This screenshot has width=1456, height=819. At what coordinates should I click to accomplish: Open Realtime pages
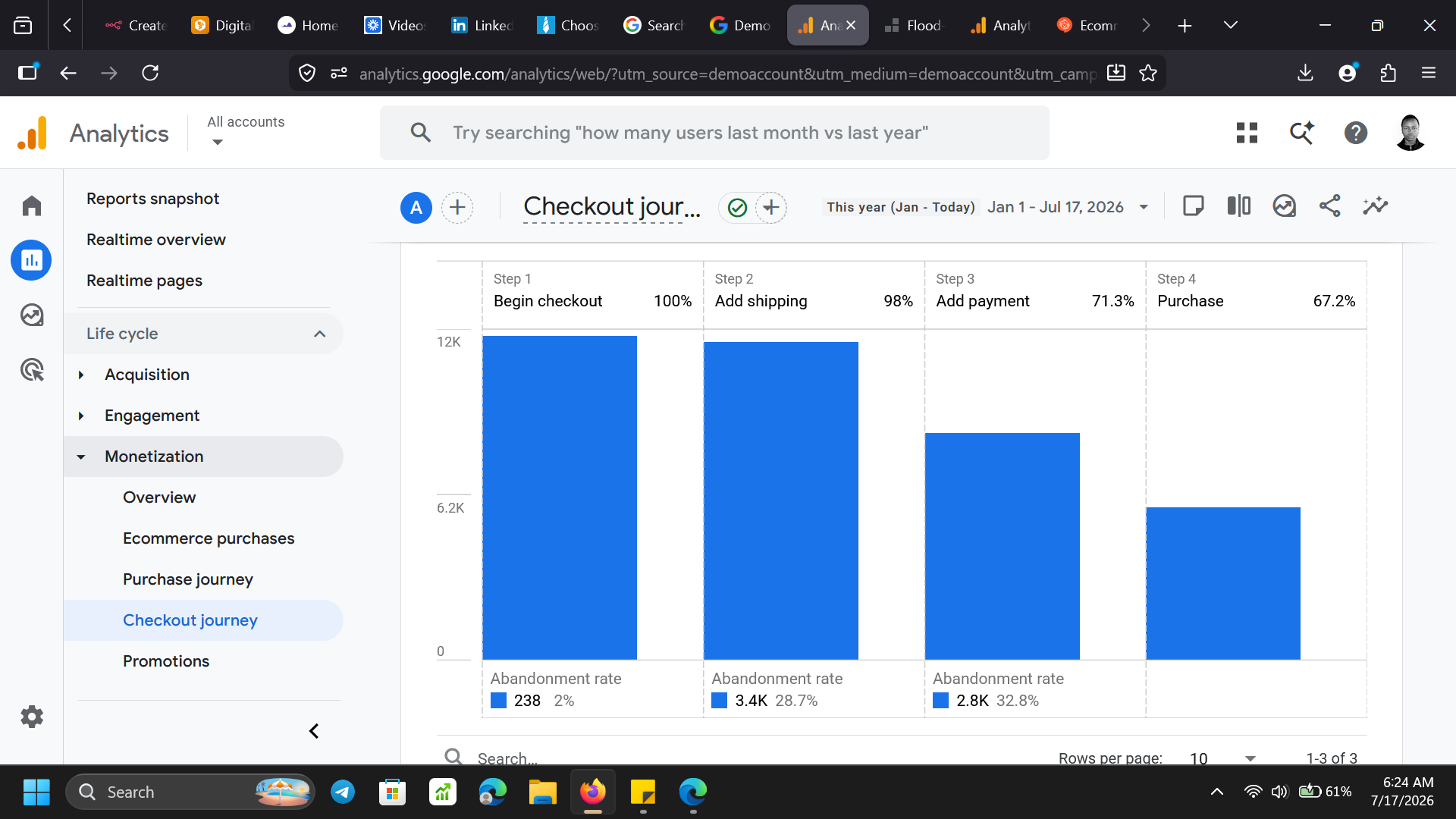[x=144, y=281]
